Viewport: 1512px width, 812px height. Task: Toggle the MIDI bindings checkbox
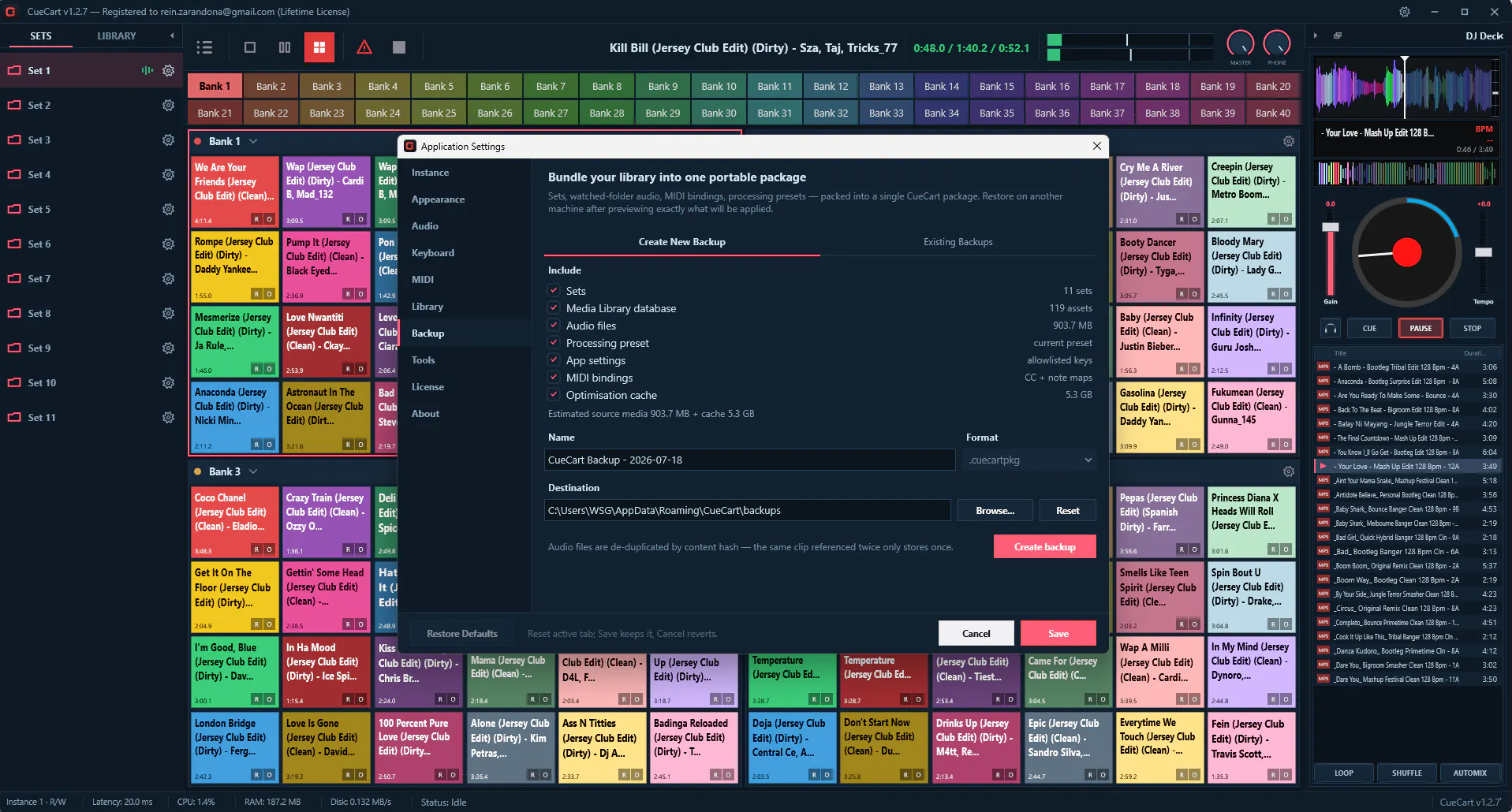coord(554,378)
